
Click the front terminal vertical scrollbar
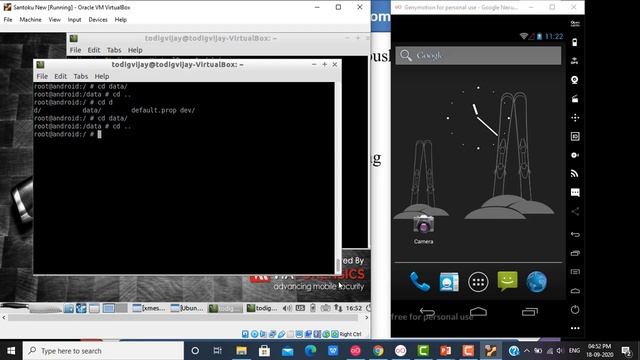click(338, 178)
